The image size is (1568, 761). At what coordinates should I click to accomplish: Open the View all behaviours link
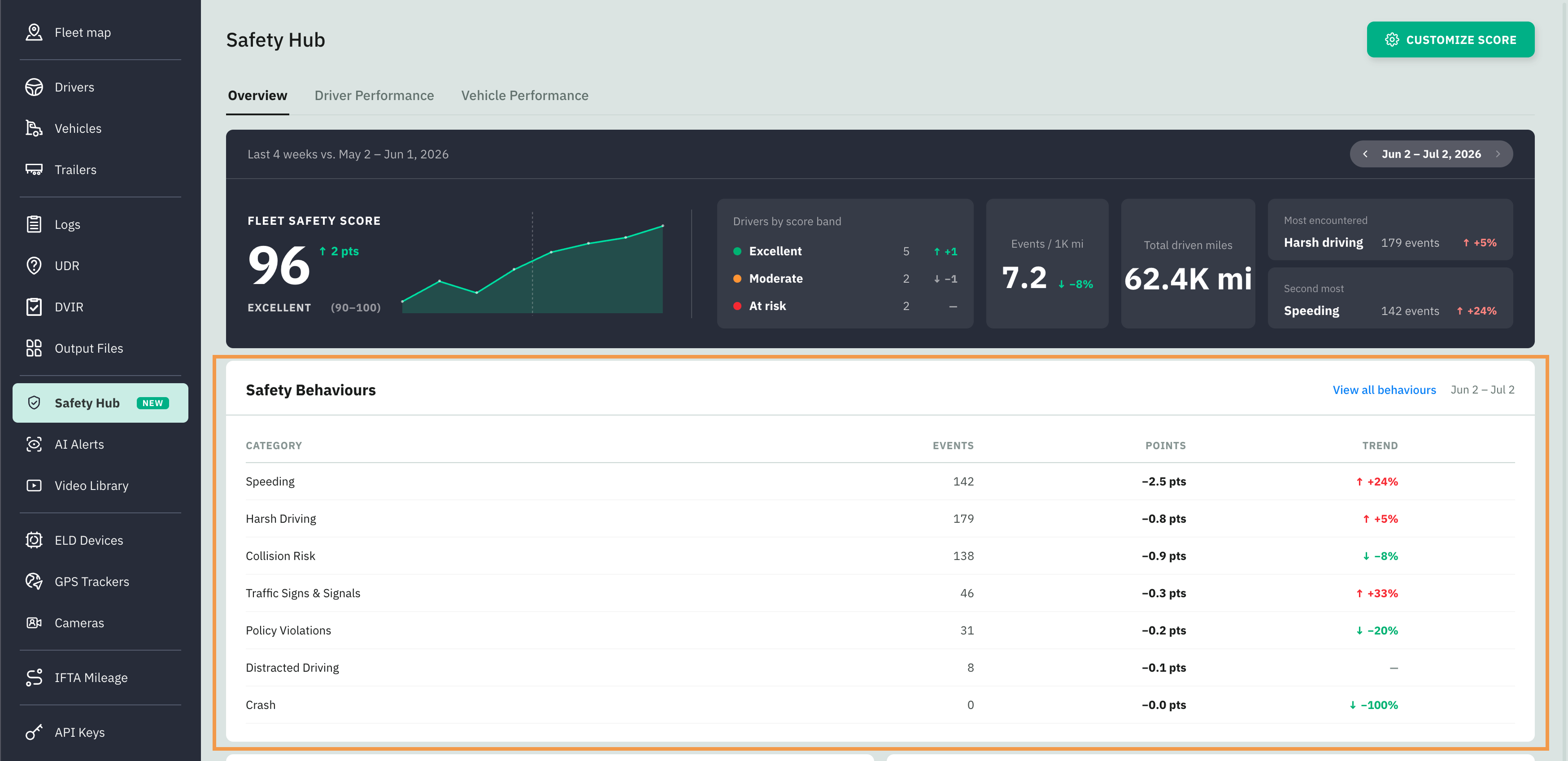1384,390
